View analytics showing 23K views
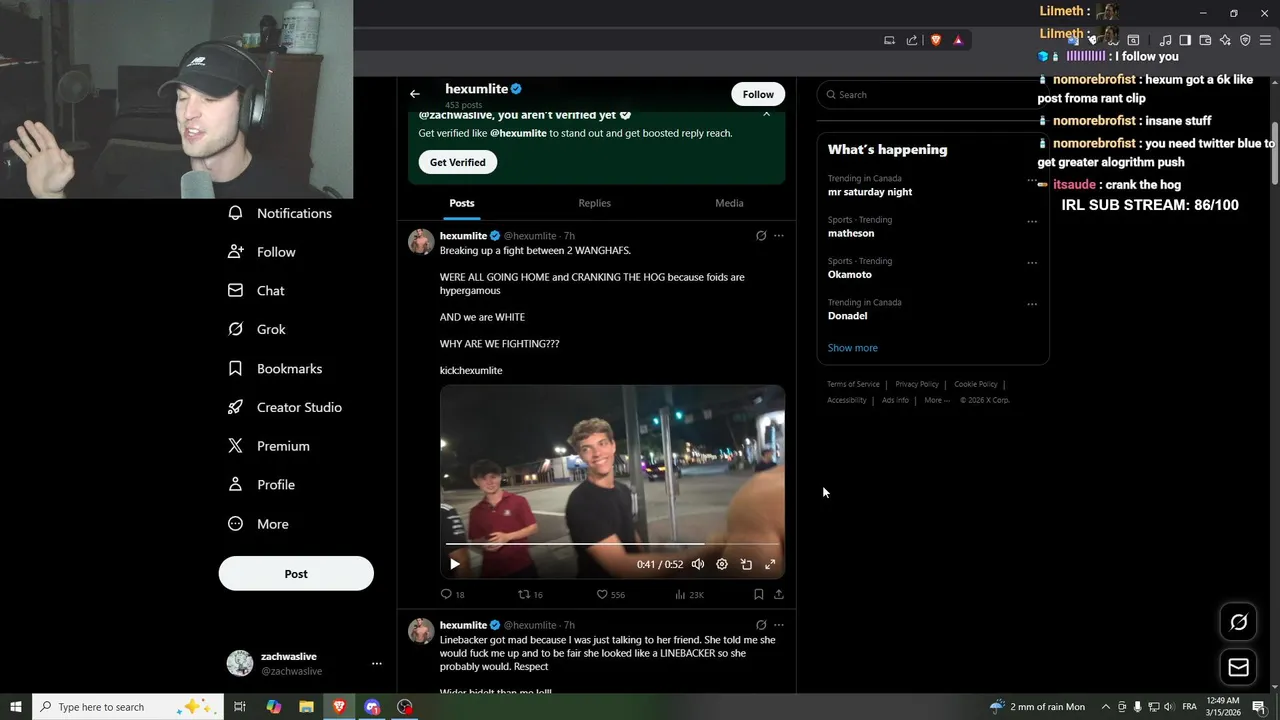The image size is (1280, 720). 690,594
